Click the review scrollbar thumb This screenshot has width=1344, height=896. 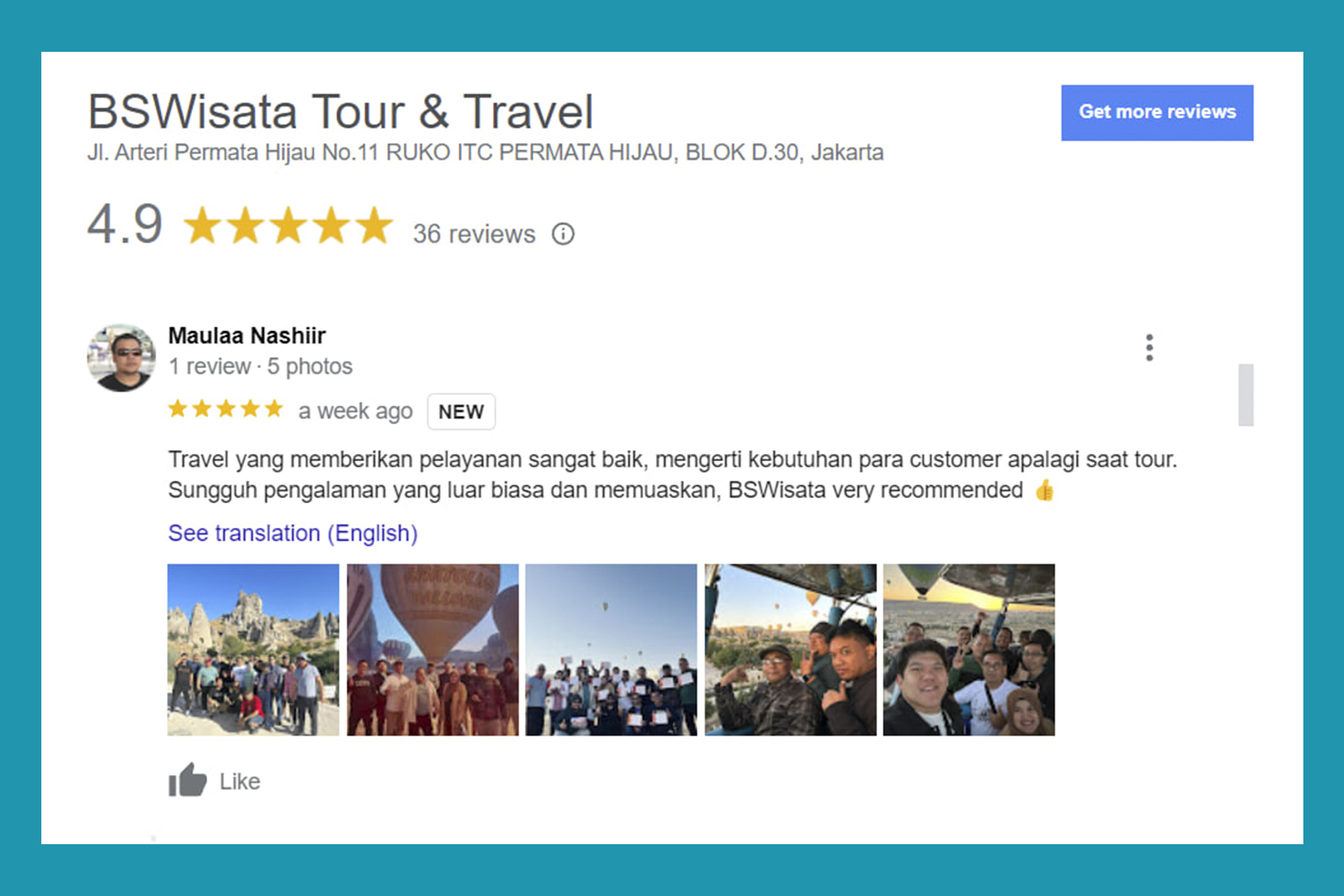click(x=1246, y=395)
